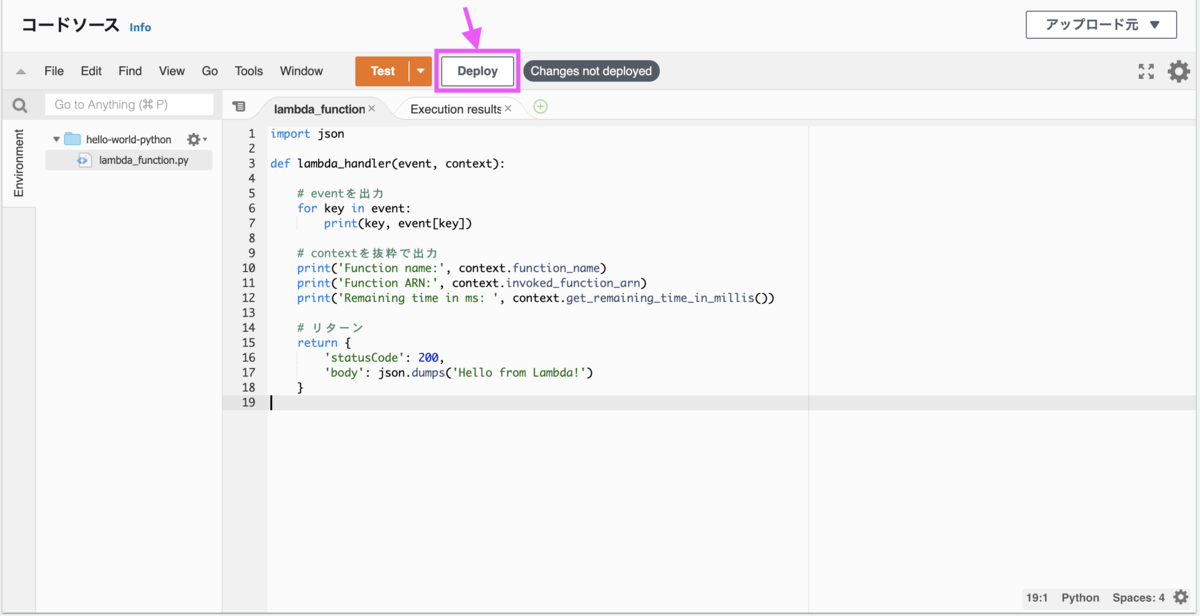Click the Changes not deployed badge

591,71
